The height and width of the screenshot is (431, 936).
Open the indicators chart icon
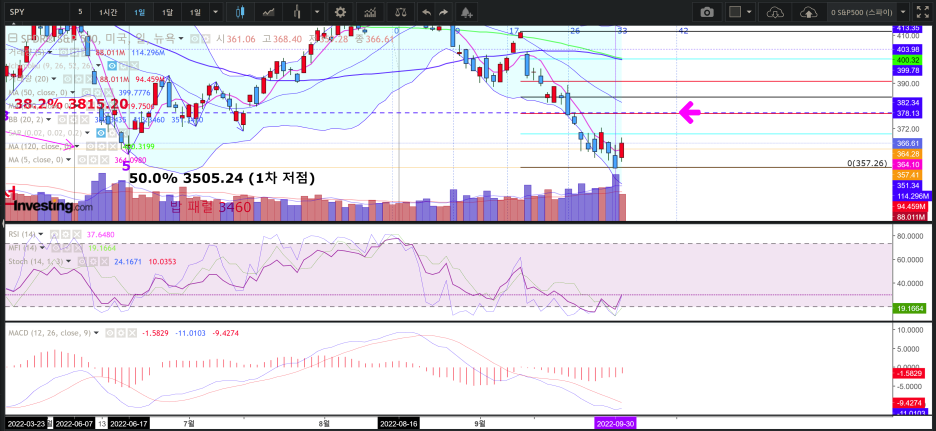370,12
